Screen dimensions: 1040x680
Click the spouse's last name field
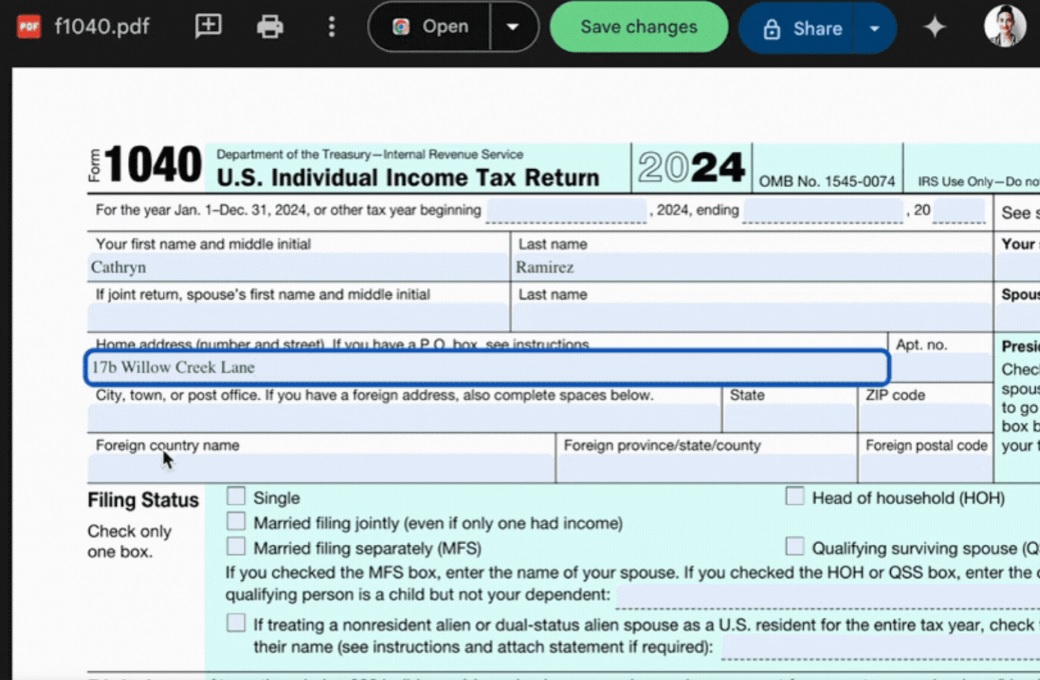click(x=752, y=317)
